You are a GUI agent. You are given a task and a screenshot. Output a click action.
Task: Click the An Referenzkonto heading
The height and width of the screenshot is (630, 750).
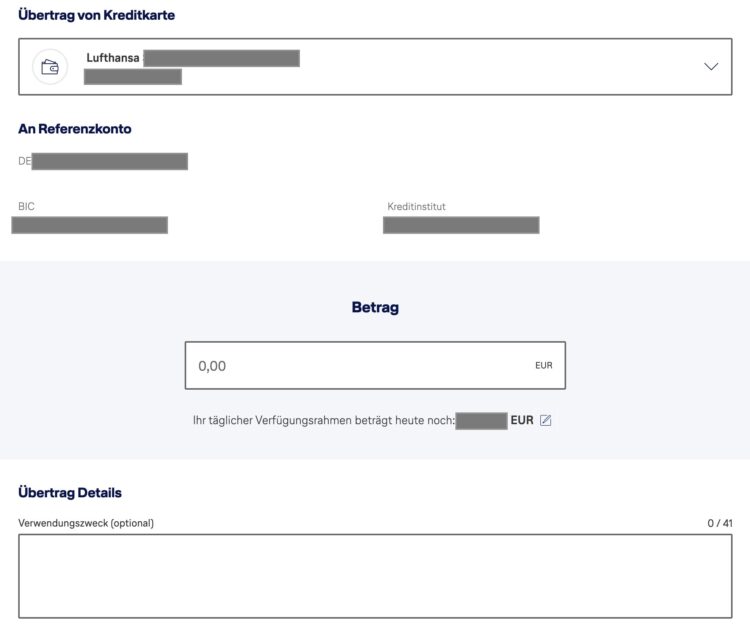point(75,129)
